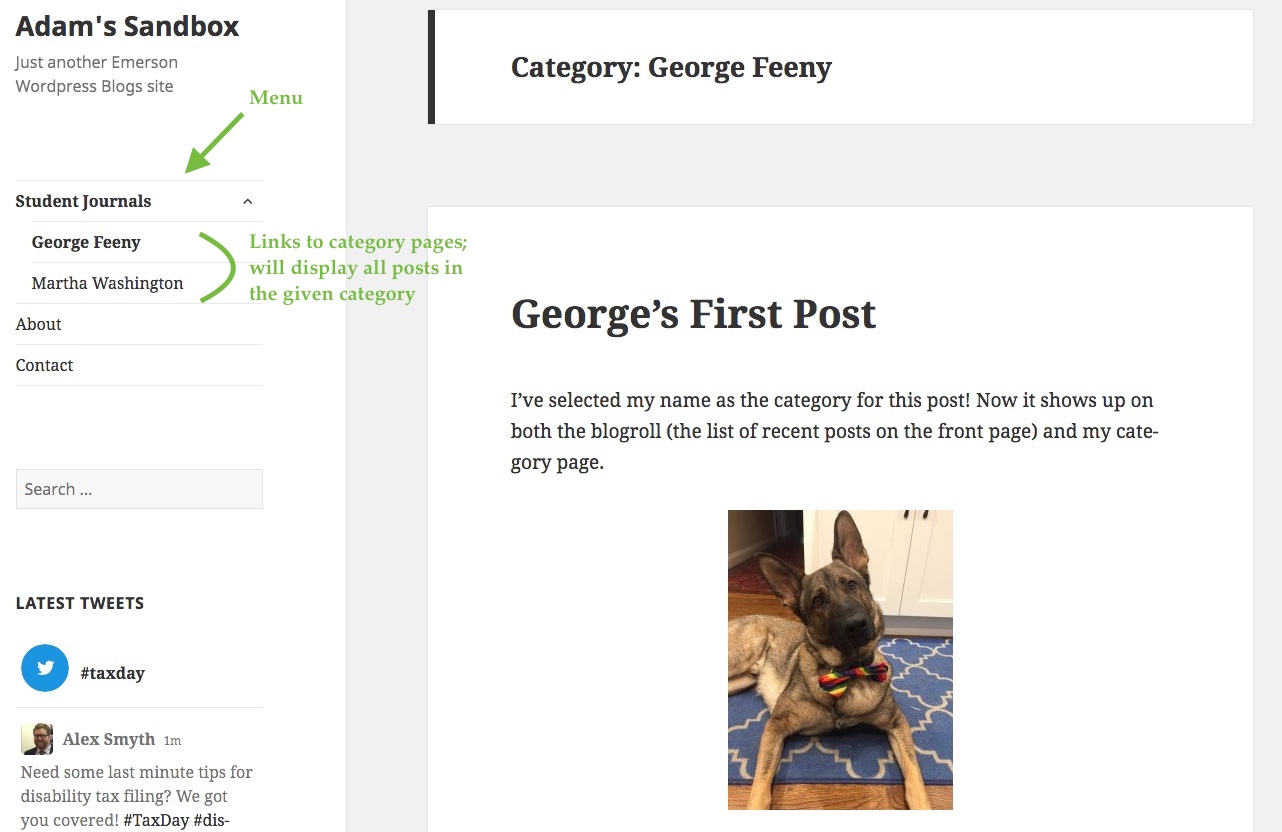Screen dimensions: 1282x832
Task: Go to the About page
Action: point(39,324)
